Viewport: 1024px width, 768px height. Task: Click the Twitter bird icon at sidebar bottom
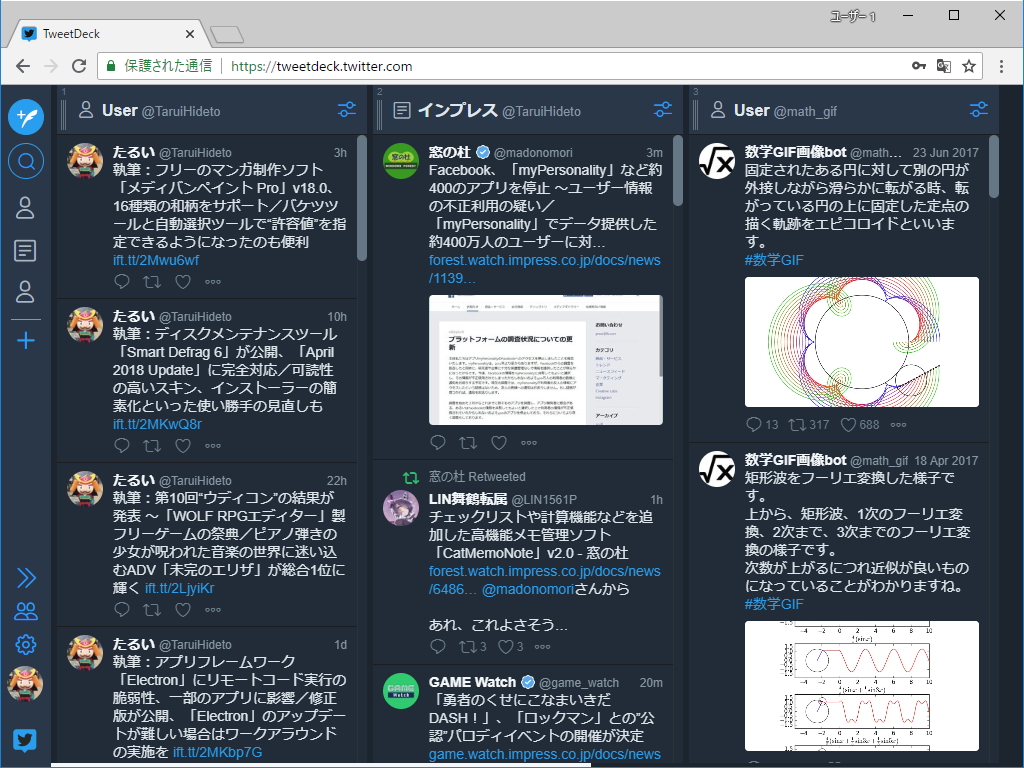[x=25, y=740]
